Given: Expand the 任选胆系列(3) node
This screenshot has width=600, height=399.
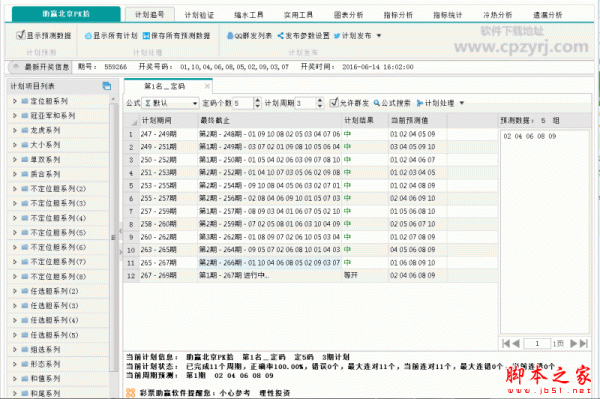Looking at the screenshot, I should (x=15, y=306).
